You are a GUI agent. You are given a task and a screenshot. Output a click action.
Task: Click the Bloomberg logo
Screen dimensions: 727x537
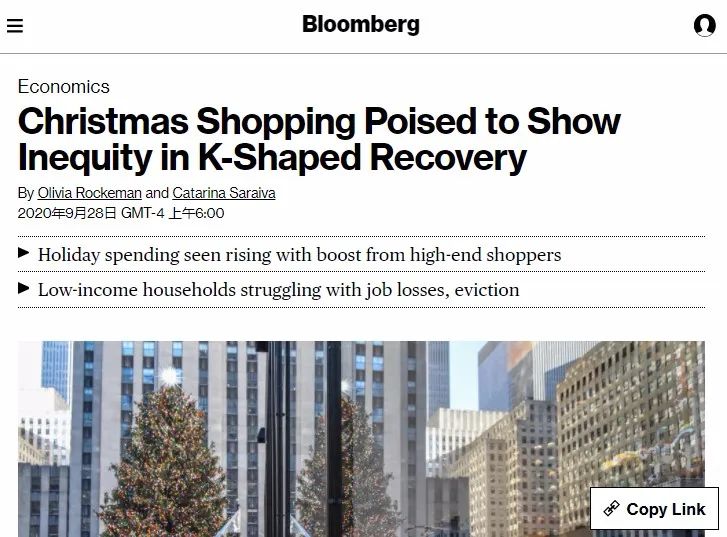tap(361, 24)
